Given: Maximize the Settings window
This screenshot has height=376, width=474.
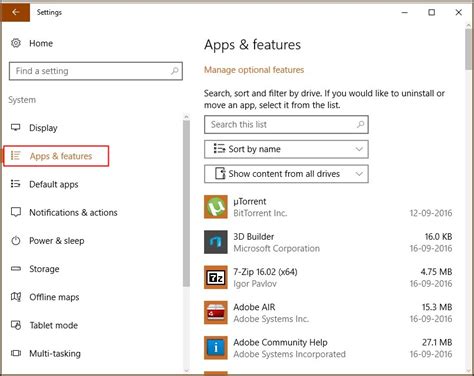Looking at the screenshot, I should pos(432,12).
